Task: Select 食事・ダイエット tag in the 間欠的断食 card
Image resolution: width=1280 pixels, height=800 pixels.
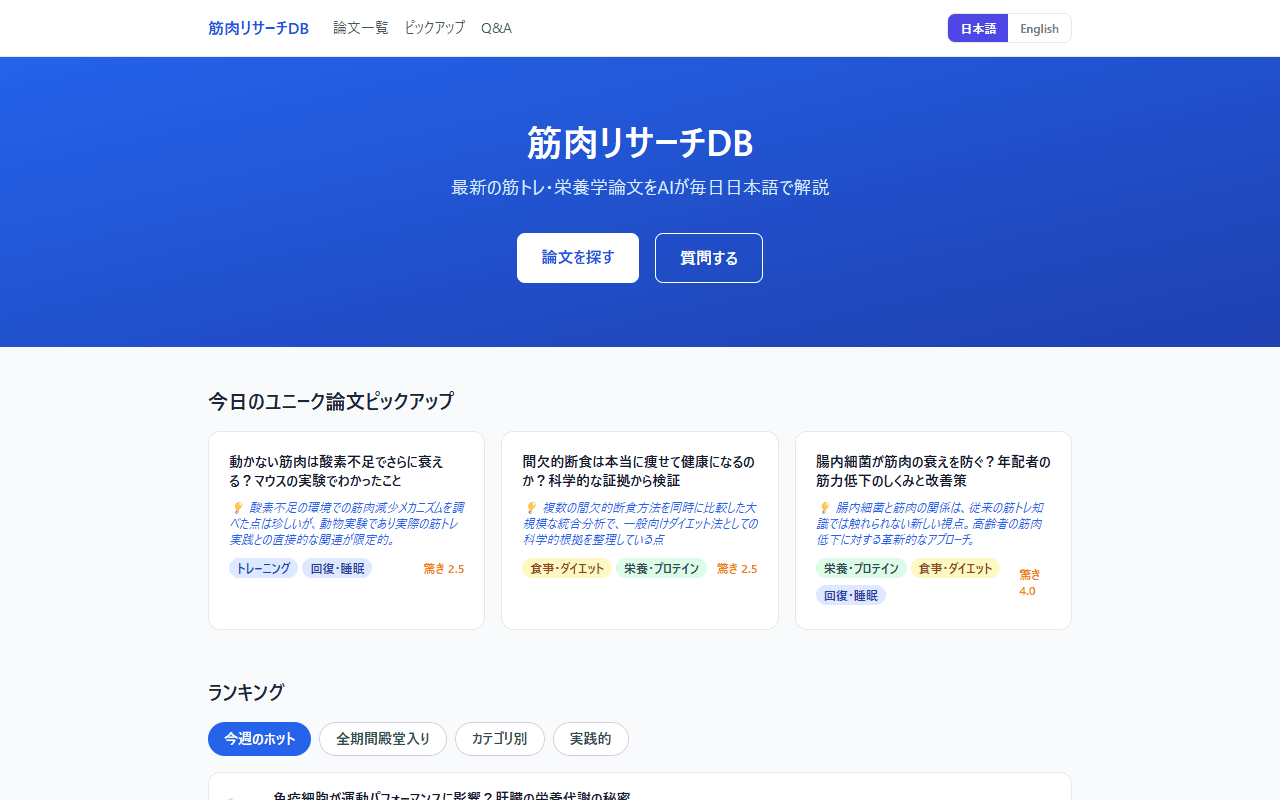Action: point(567,568)
